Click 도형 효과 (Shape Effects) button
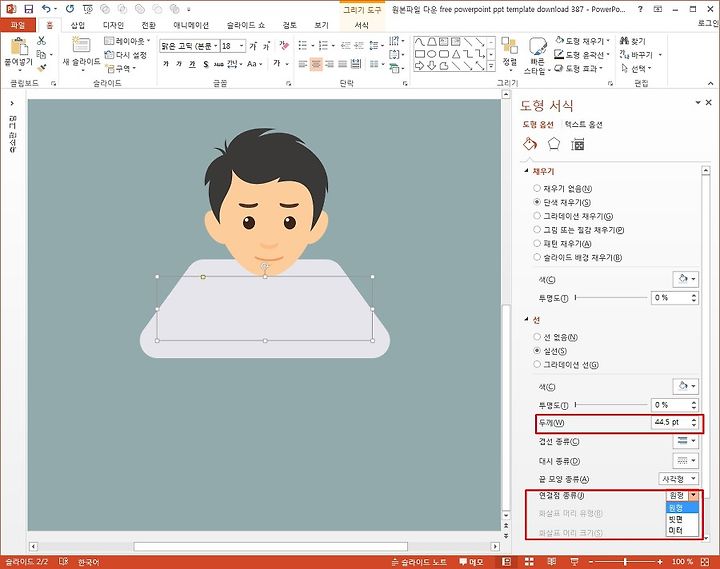The height and width of the screenshot is (569, 720). click(579, 68)
